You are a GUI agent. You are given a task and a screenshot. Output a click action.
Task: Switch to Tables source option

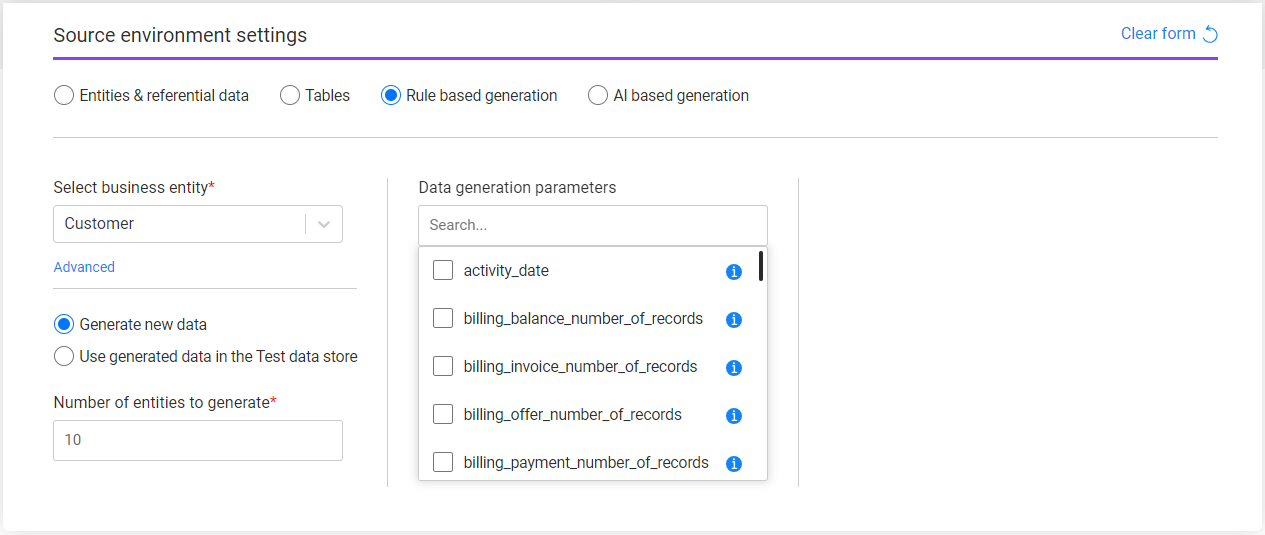point(290,96)
